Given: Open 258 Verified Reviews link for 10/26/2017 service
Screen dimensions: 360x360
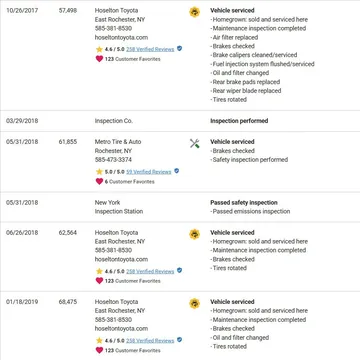Looking at the screenshot, I should (x=150, y=49).
